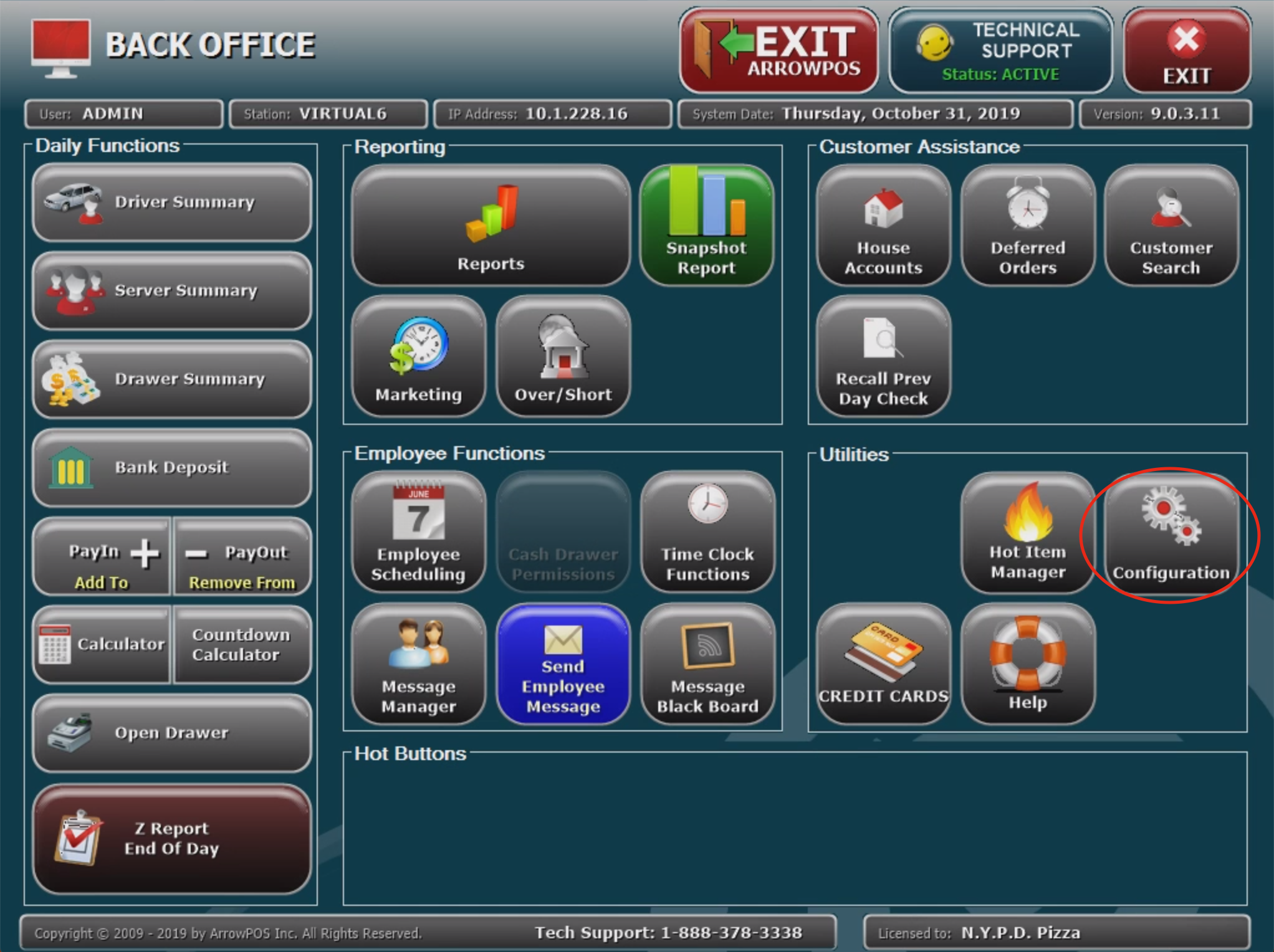This screenshot has width=1274, height=952.
Task: Click the Exit ArrowPOS button
Action: click(779, 51)
